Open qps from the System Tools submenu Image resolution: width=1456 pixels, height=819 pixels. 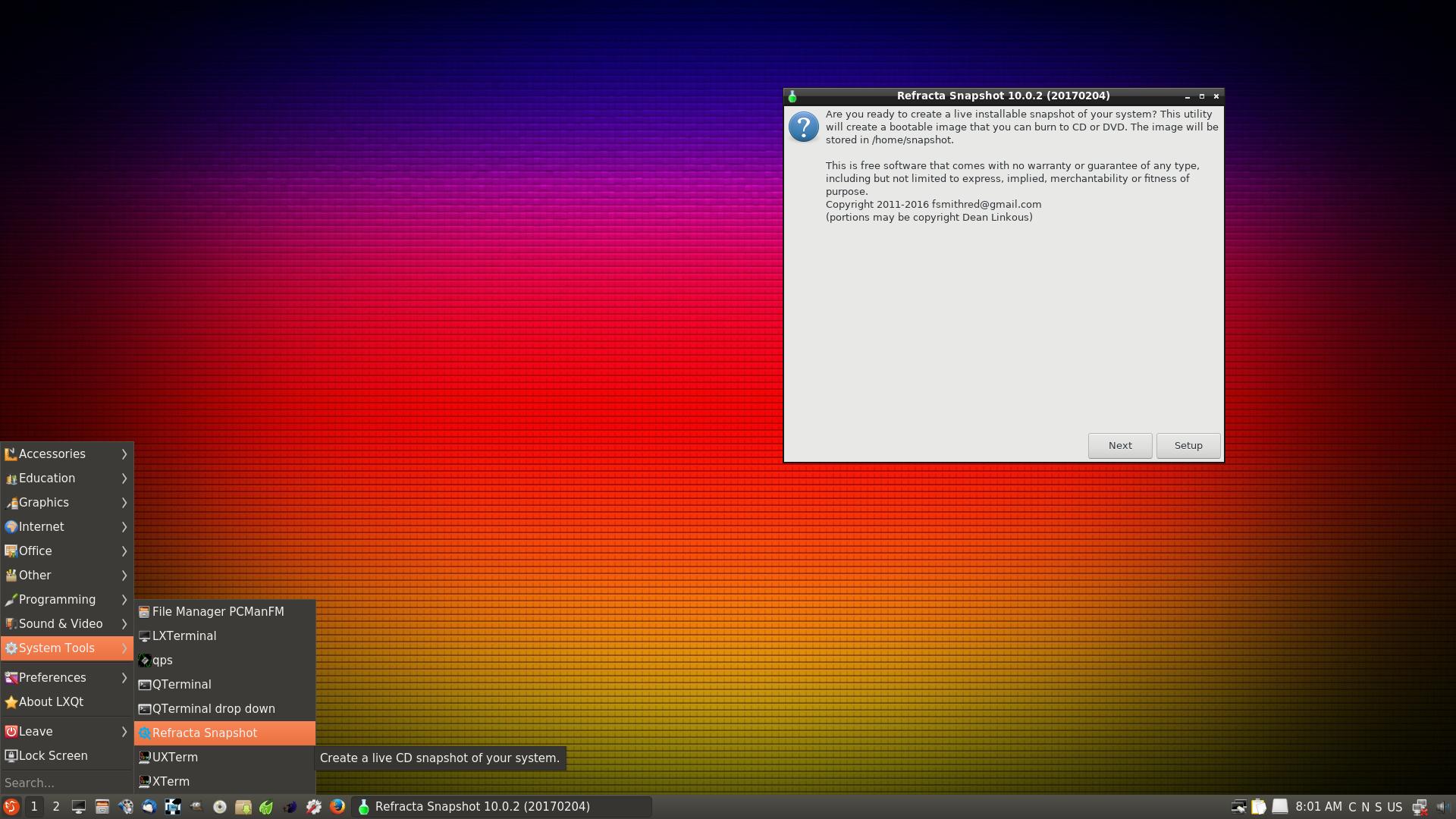click(x=224, y=661)
